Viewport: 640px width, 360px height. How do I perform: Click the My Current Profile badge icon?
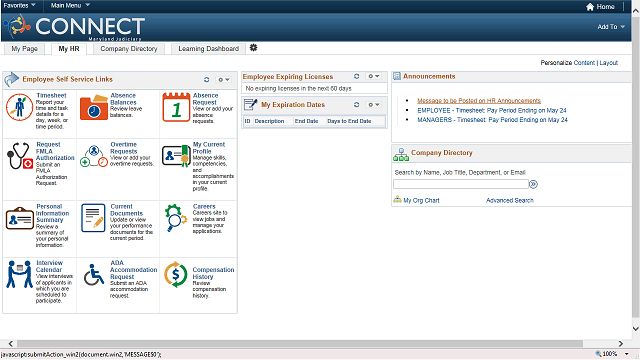click(176, 156)
